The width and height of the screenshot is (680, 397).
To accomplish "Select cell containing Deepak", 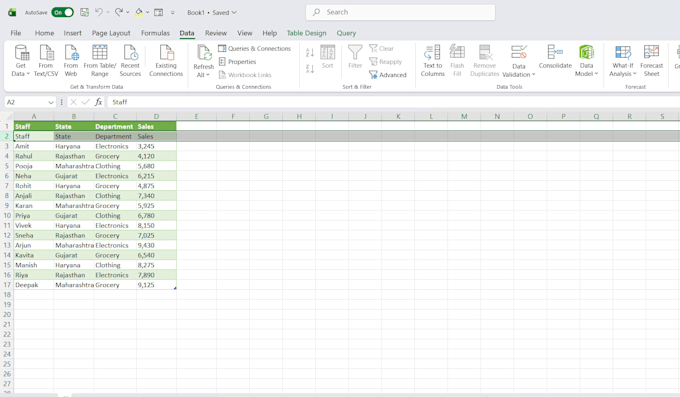I will (34, 285).
